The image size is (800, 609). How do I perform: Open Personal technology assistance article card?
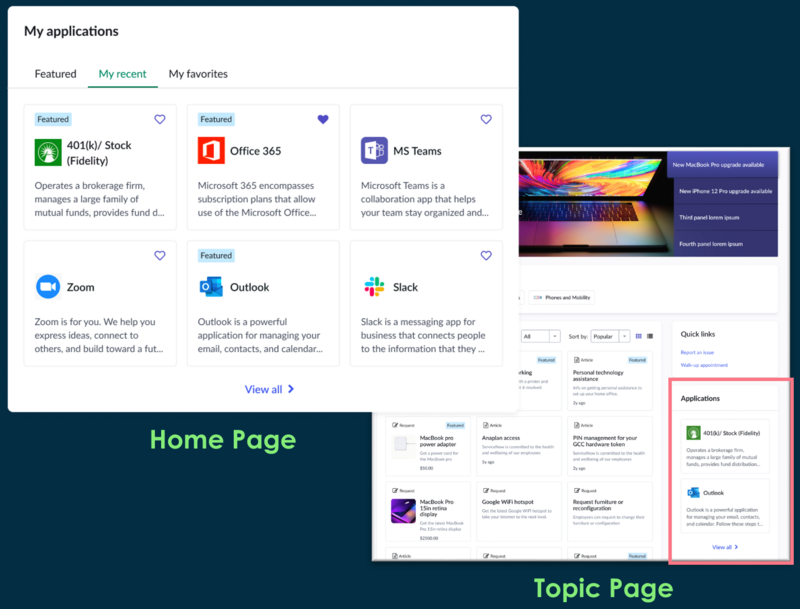610,380
